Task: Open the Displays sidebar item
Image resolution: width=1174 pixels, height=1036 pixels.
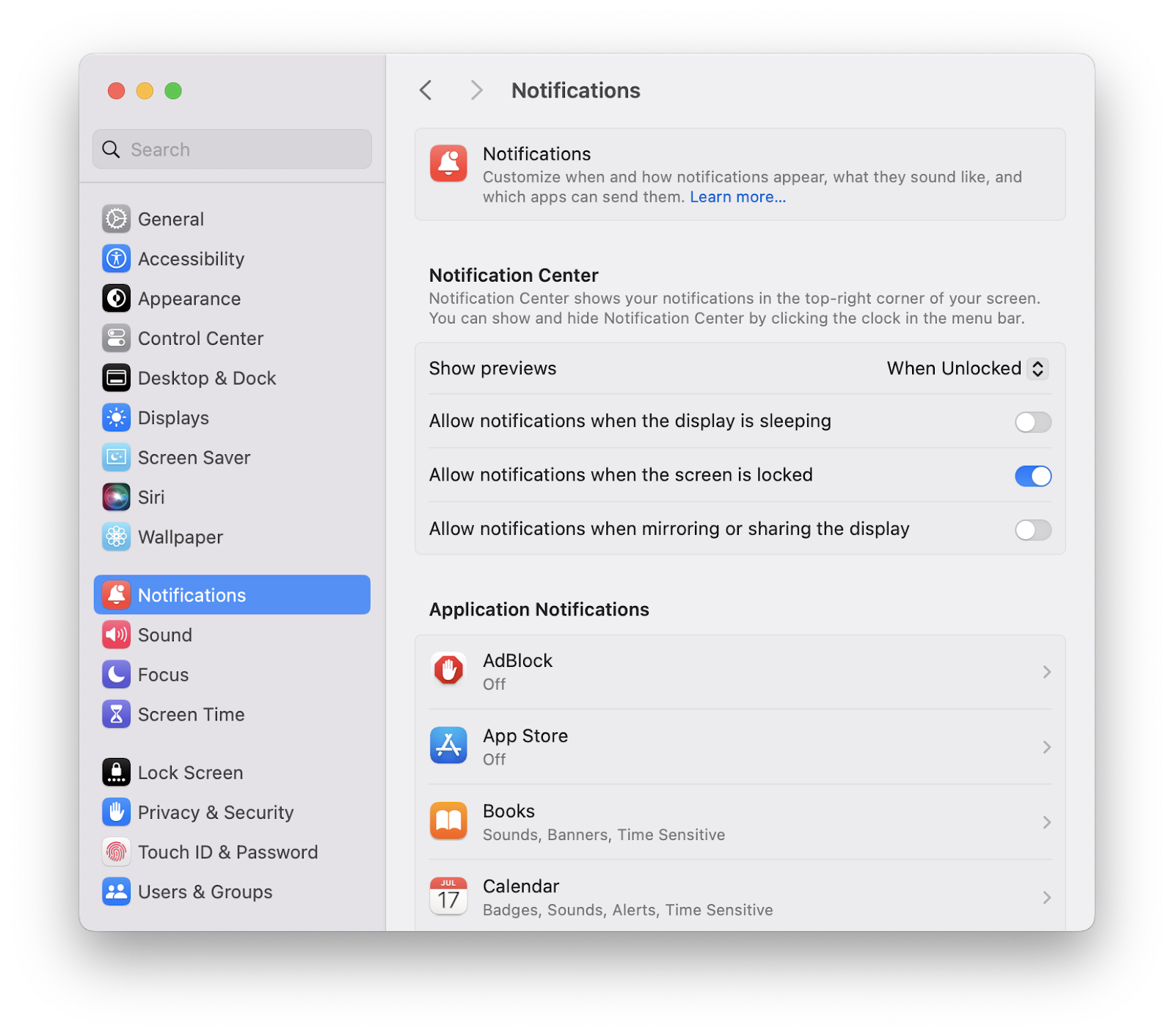Action: [x=232, y=417]
